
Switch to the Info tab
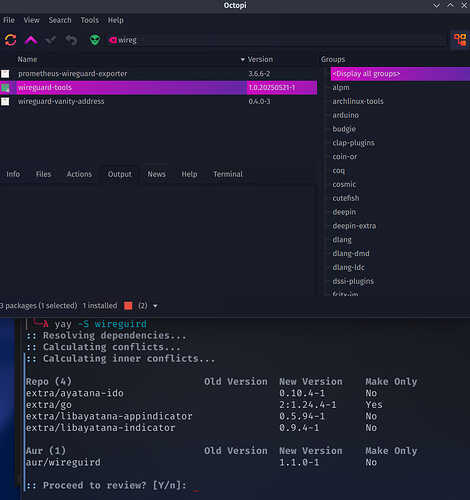click(13, 174)
